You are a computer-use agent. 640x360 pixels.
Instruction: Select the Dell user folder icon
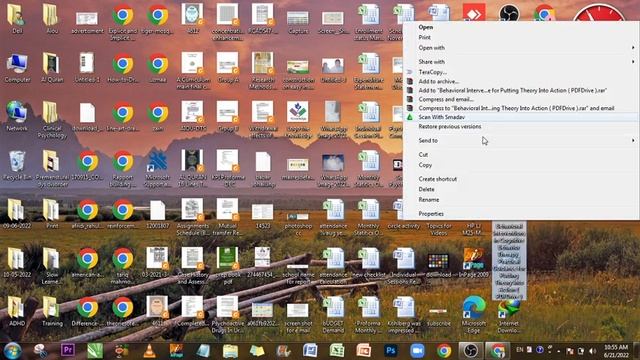(x=17, y=16)
